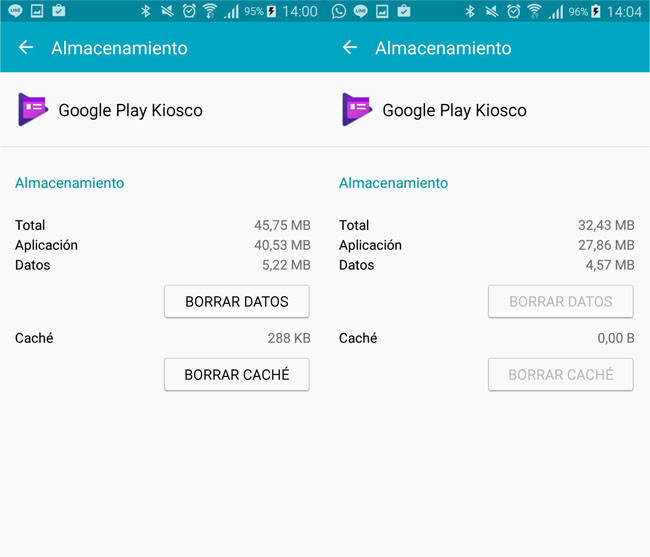Tap the greyed-out BORRAR DATOS button
The height and width of the screenshot is (557, 650).
tap(561, 301)
